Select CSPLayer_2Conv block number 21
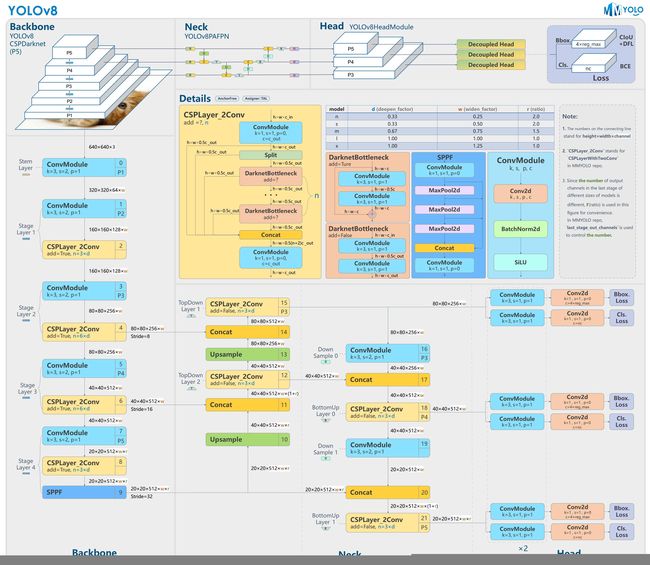The height and width of the screenshot is (565, 650). click(388, 523)
